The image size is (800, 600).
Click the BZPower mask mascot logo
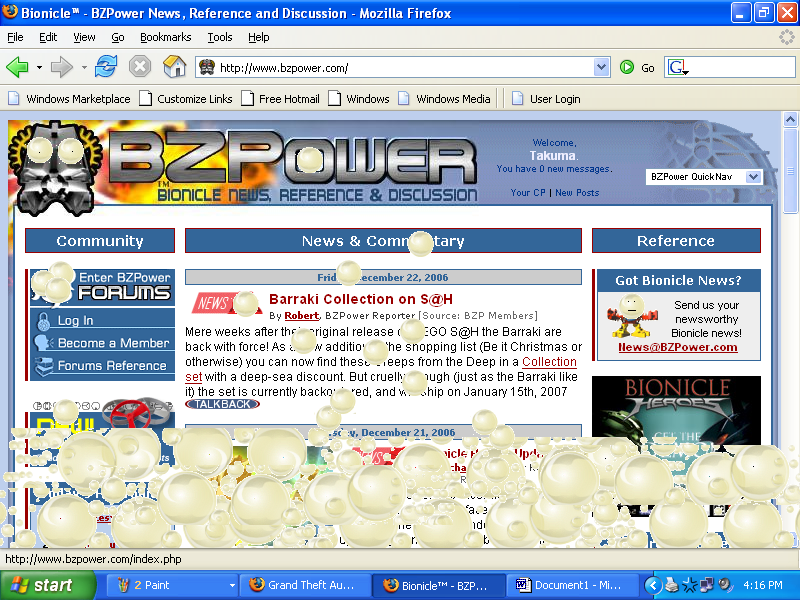point(56,168)
